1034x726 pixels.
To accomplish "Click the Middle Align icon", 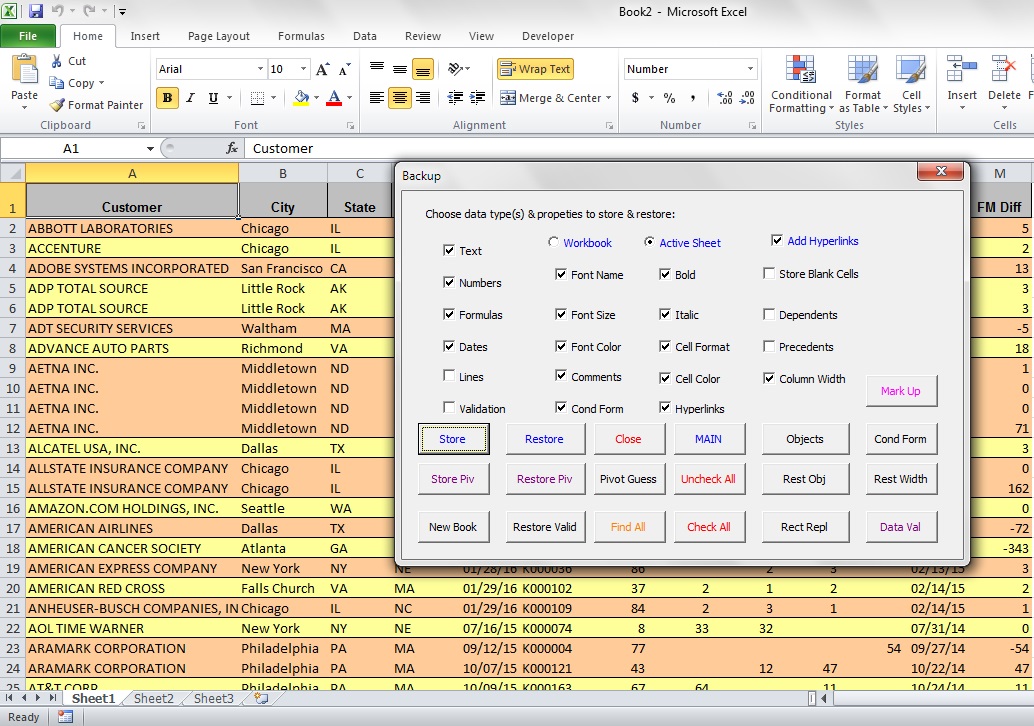I will (400, 69).
